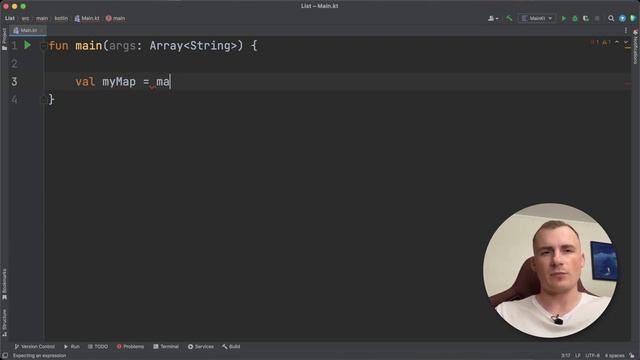Click the read-only lock icon in status bar

click(631, 356)
